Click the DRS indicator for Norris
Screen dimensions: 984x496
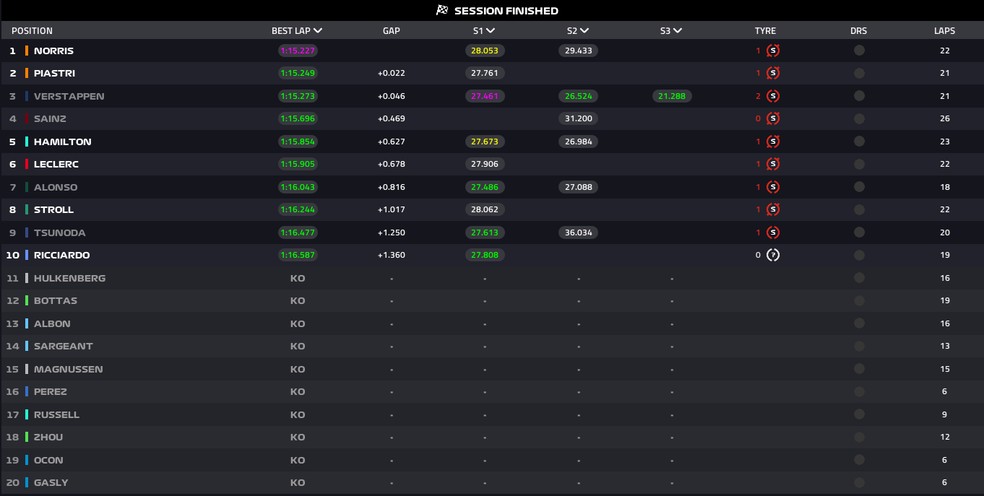(x=859, y=51)
